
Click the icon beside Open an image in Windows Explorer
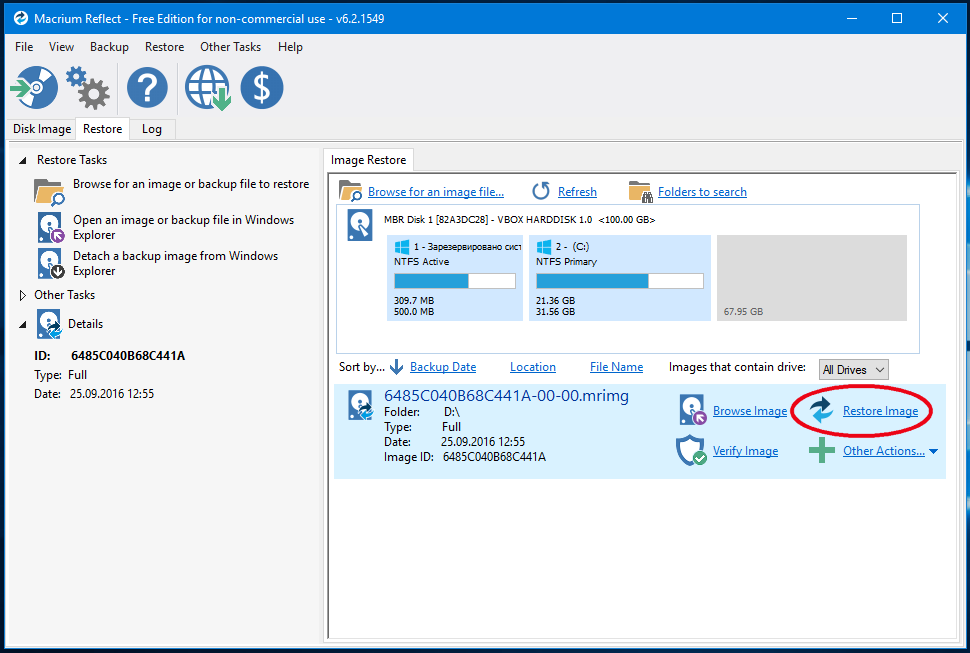click(51, 227)
